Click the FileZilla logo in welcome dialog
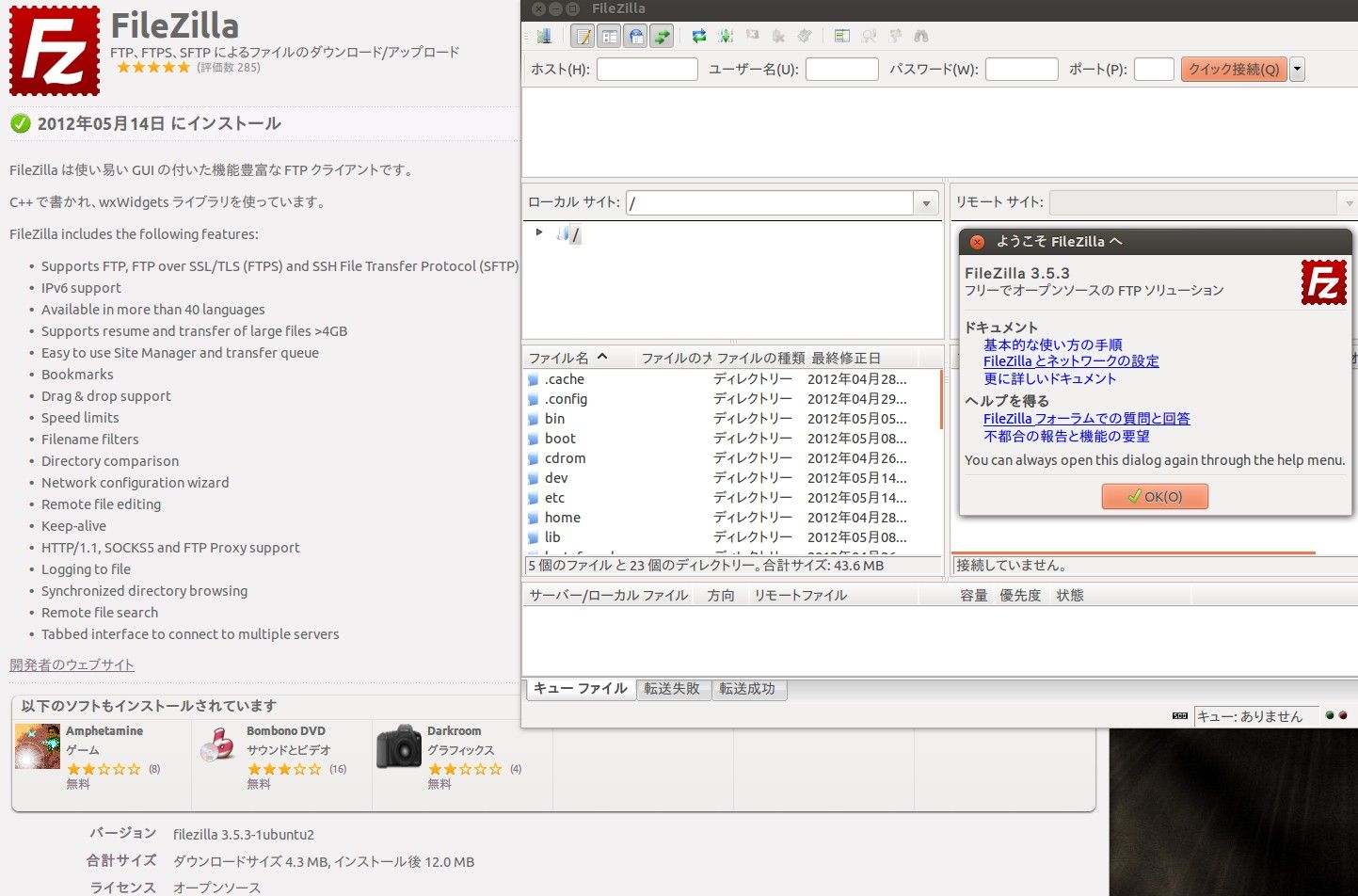The width and height of the screenshot is (1358, 896). point(1324,283)
